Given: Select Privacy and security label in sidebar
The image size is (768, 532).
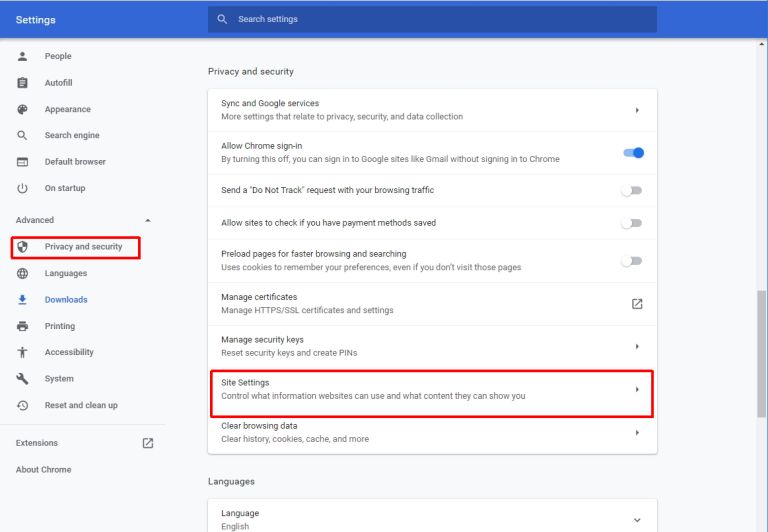Looking at the screenshot, I should click(x=83, y=246).
